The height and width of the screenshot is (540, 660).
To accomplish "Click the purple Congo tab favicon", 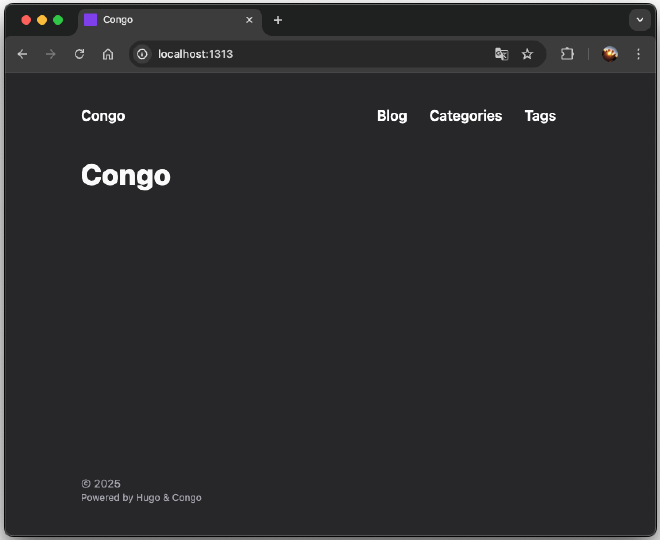I will coord(90,20).
